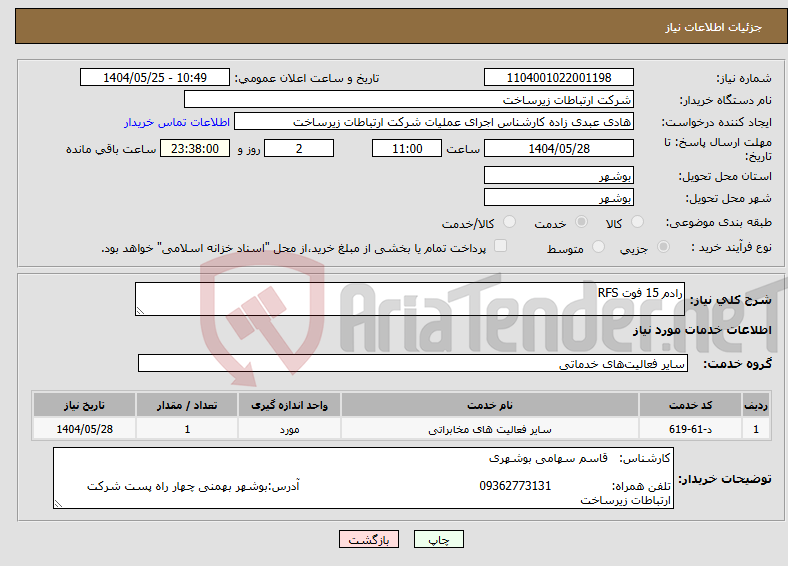Click the delivery province field بوشهر
788x566 pixels.
click(x=559, y=175)
